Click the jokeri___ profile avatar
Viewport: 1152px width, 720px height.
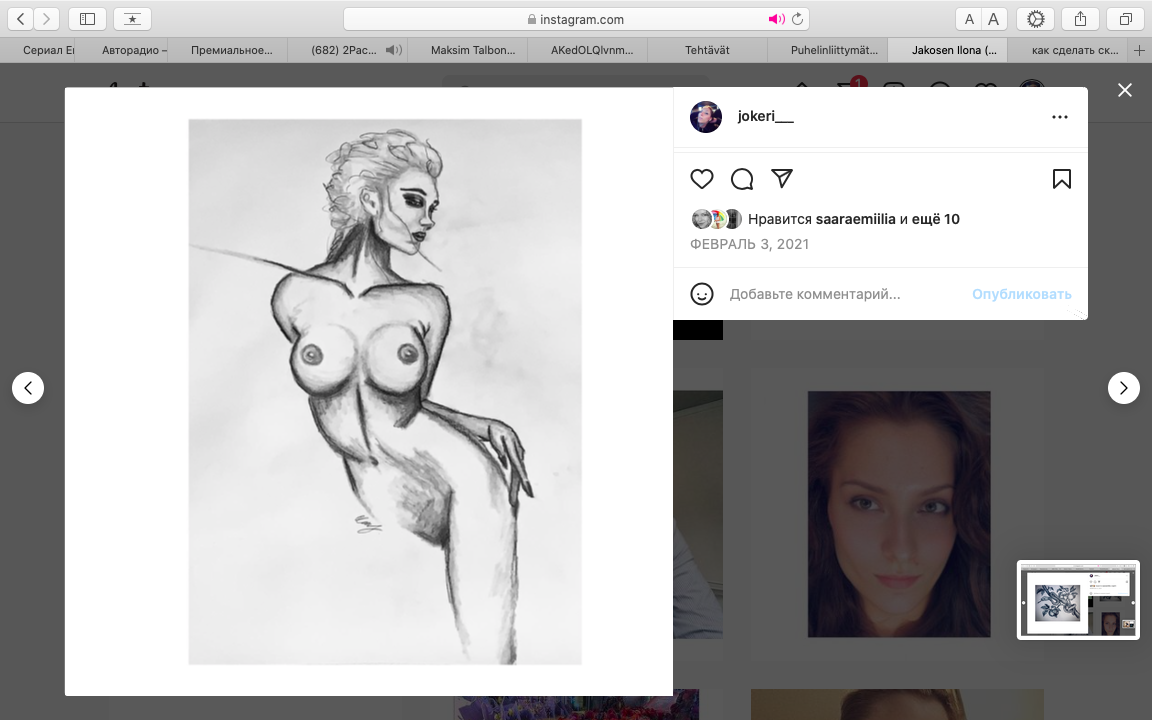[x=706, y=117]
